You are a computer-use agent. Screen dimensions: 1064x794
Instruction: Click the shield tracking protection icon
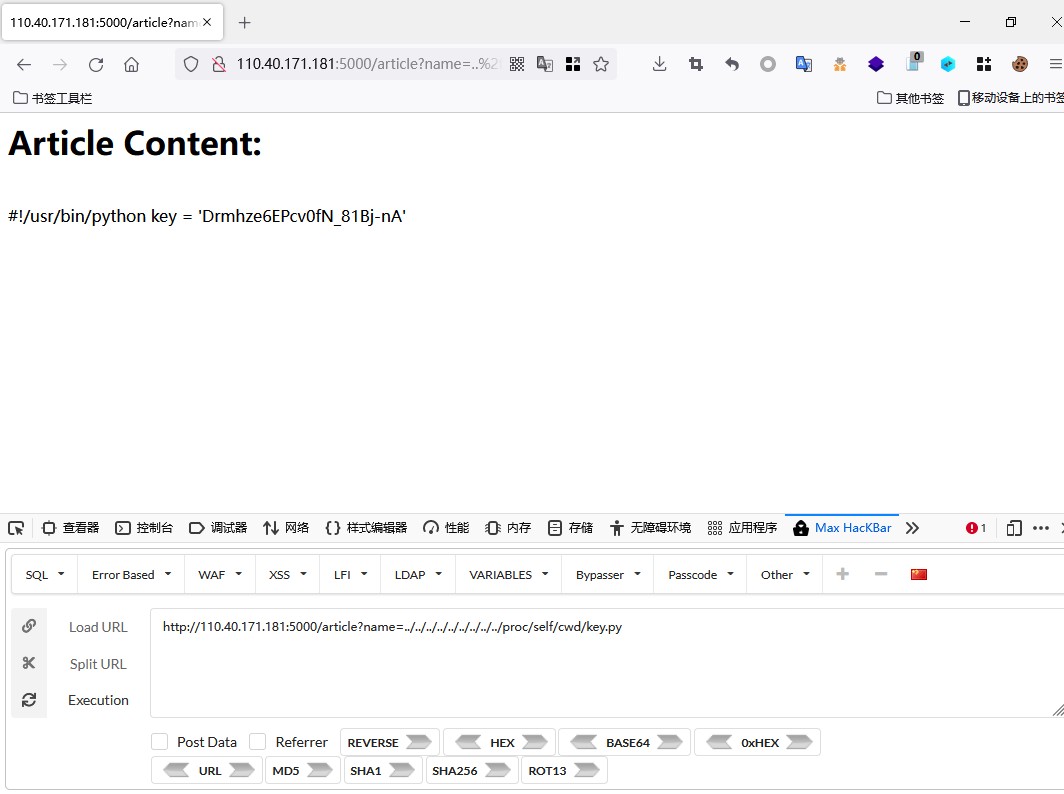pyautogui.click(x=191, y=64)
